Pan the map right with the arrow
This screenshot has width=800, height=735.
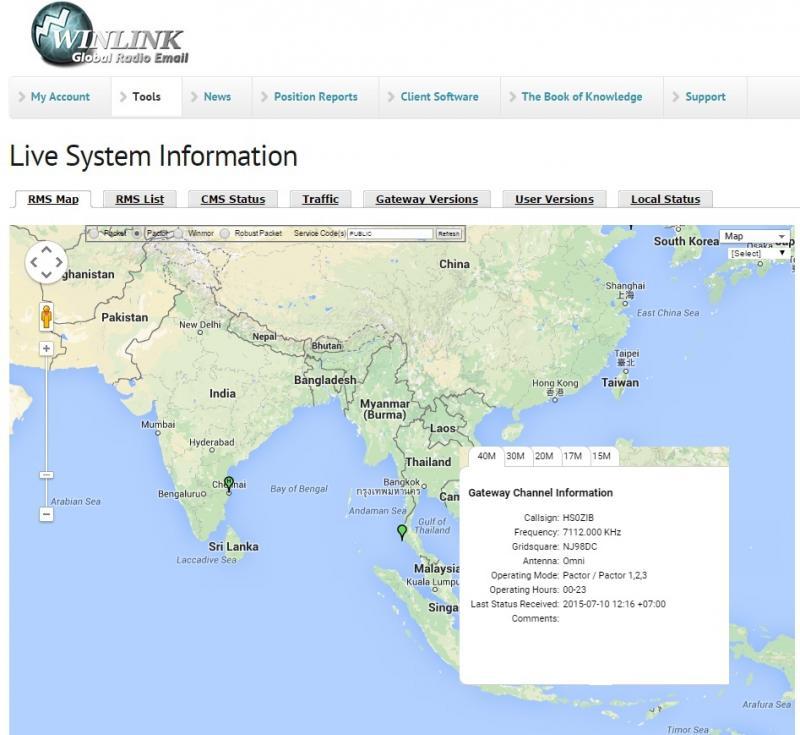[59, 262]
